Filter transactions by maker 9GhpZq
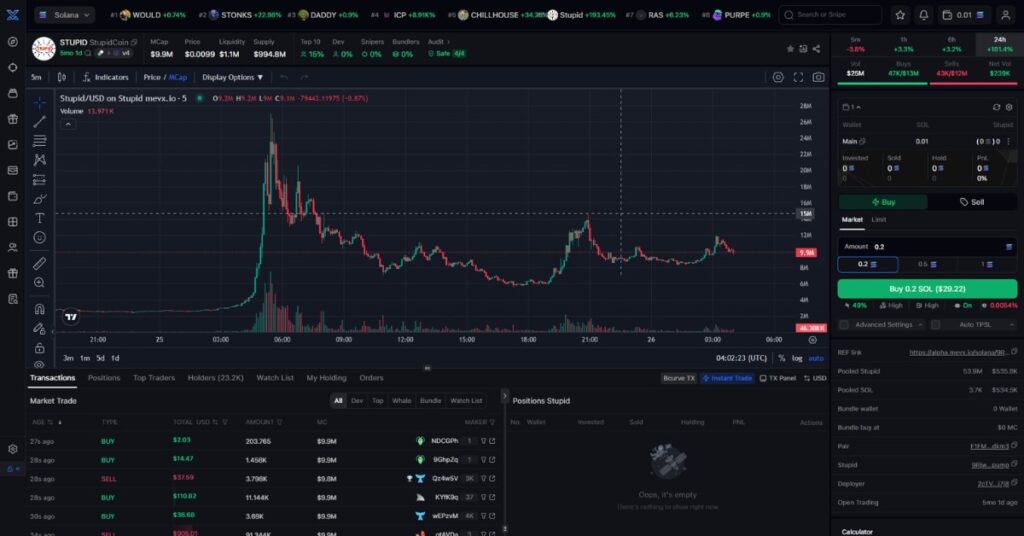Screen dimensions: 1024x536 [484, 460]
